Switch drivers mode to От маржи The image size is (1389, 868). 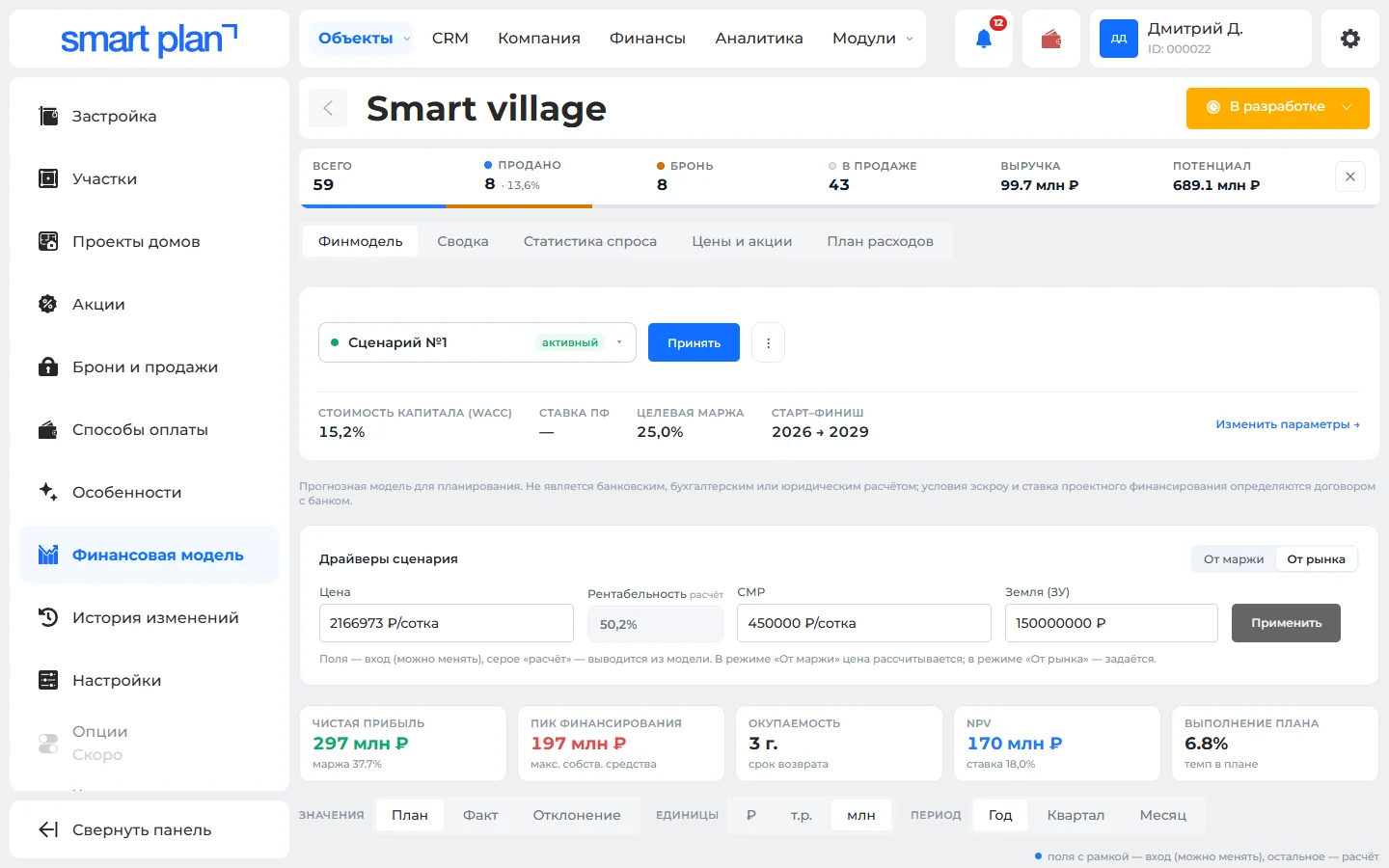click(x=1234, y=559)
